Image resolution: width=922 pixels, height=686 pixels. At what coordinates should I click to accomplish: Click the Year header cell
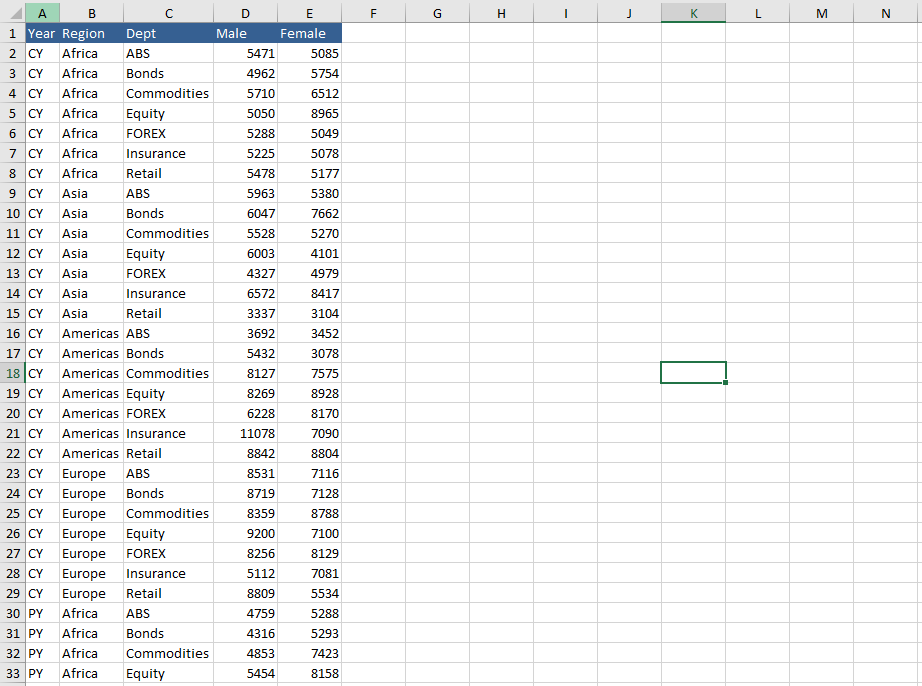coord(42,33)
